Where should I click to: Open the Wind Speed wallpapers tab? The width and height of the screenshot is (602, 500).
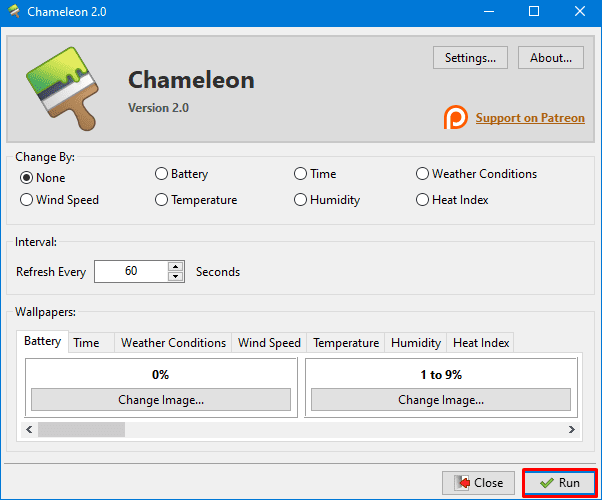tap(269, 343)
